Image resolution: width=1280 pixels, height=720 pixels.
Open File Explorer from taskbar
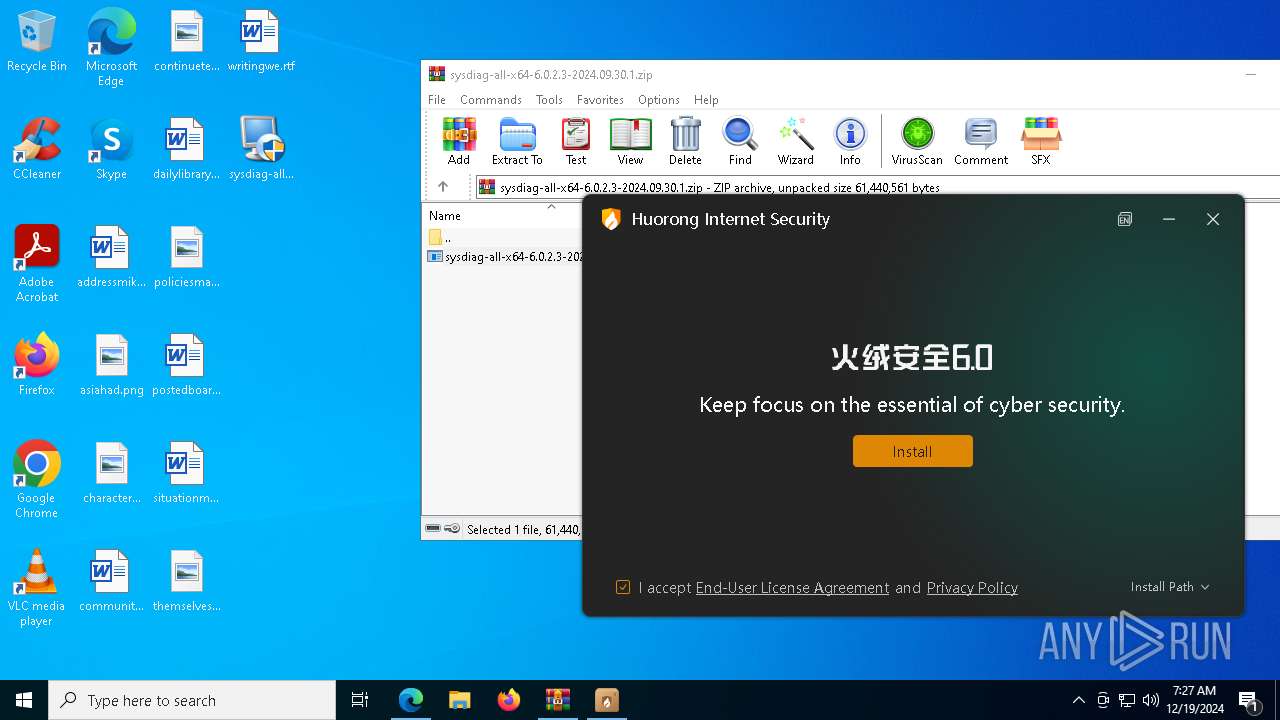(460, 700)
